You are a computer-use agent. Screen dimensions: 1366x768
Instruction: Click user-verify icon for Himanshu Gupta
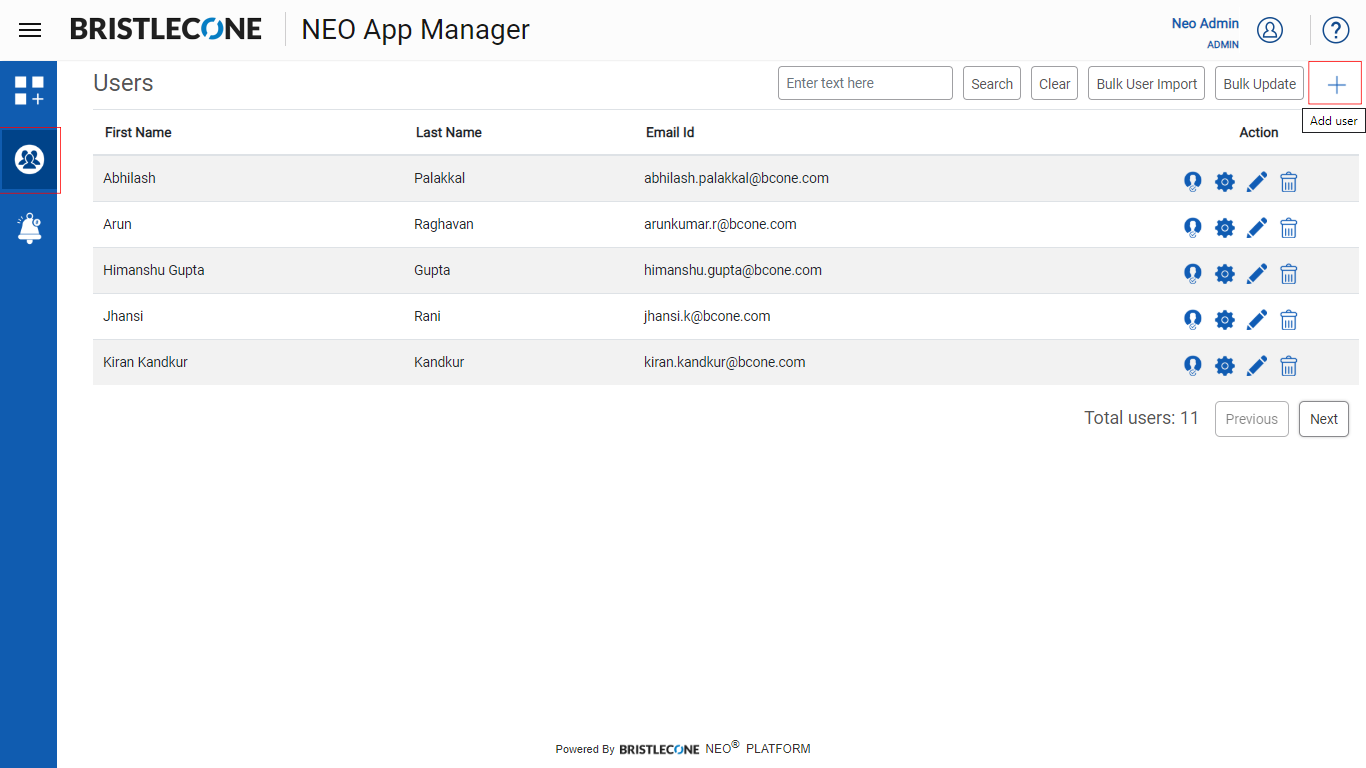[x=1192, y=273]
